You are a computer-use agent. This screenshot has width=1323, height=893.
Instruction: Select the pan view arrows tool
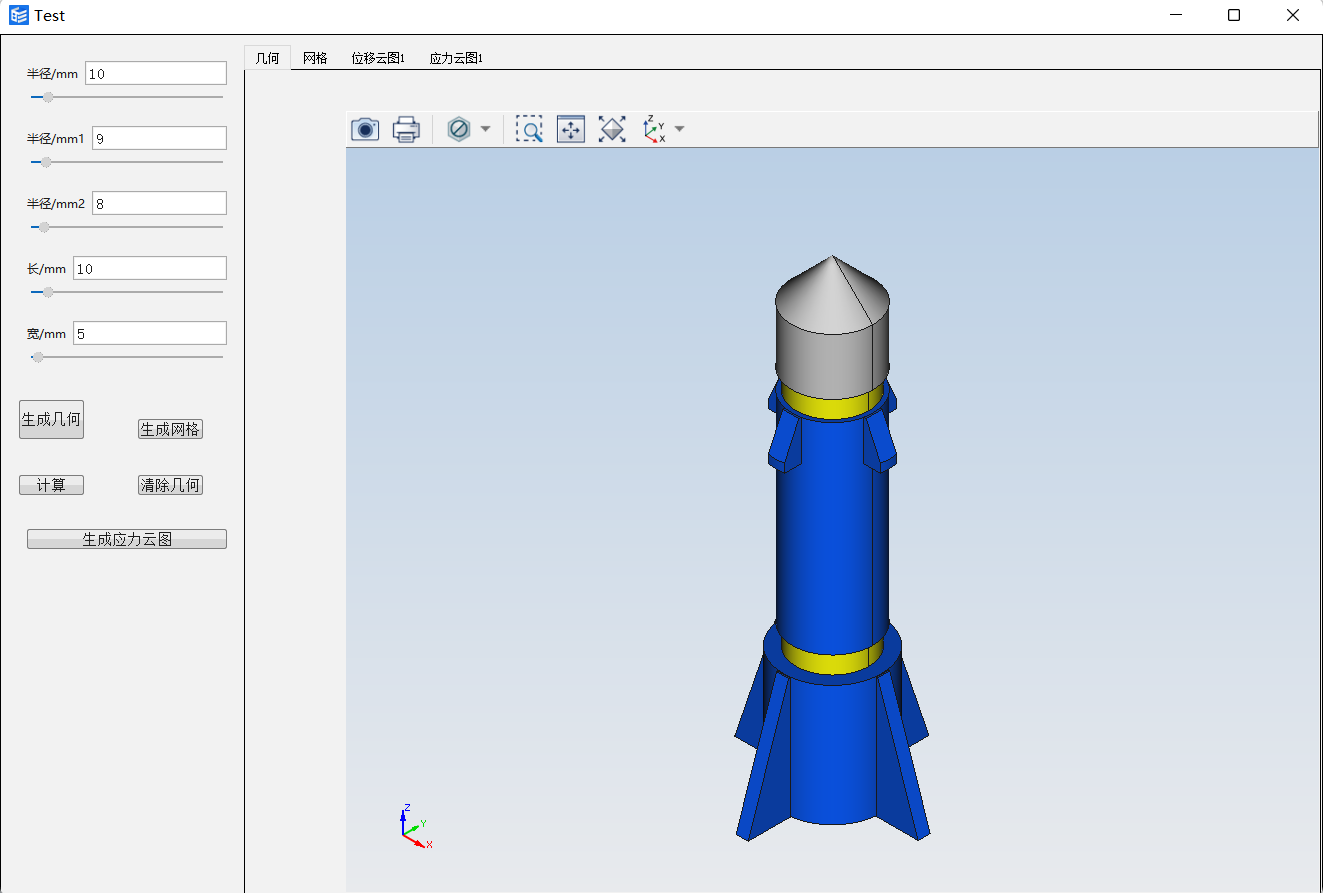coord(571,129)
